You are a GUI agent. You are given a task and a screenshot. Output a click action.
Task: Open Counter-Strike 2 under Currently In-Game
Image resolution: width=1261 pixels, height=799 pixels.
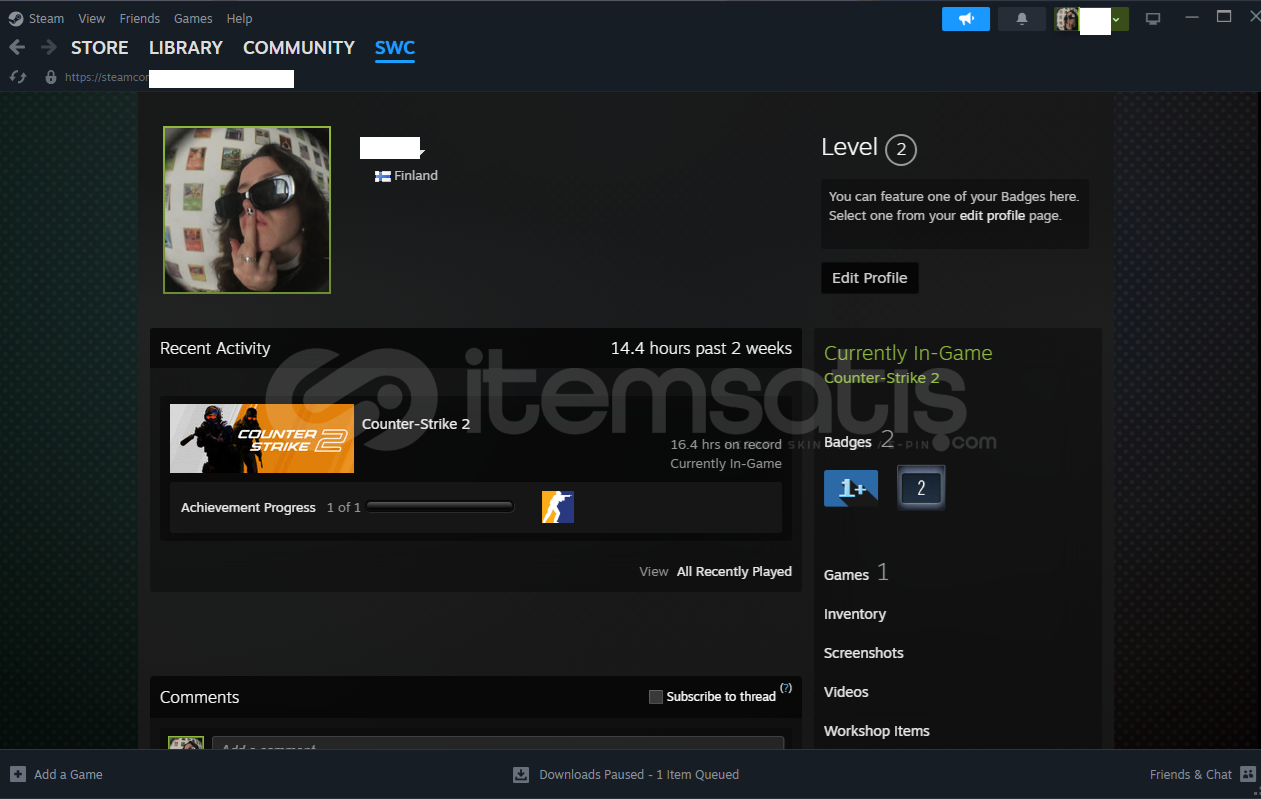pyautogui.click(x=882, y=378)
